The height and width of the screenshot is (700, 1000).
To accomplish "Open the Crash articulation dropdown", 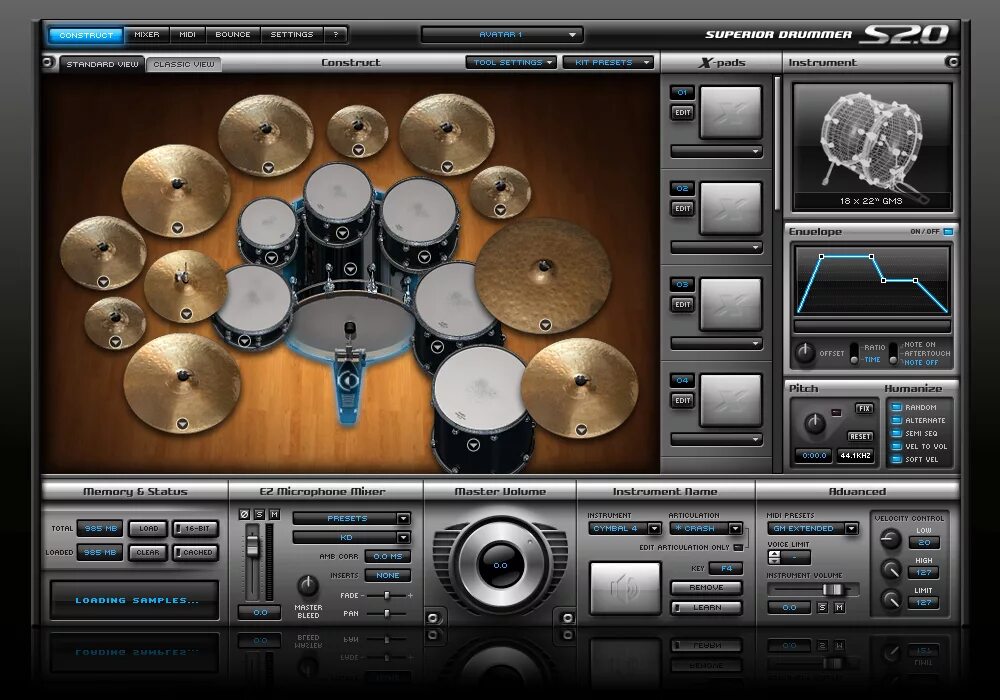I will (706, 529).
